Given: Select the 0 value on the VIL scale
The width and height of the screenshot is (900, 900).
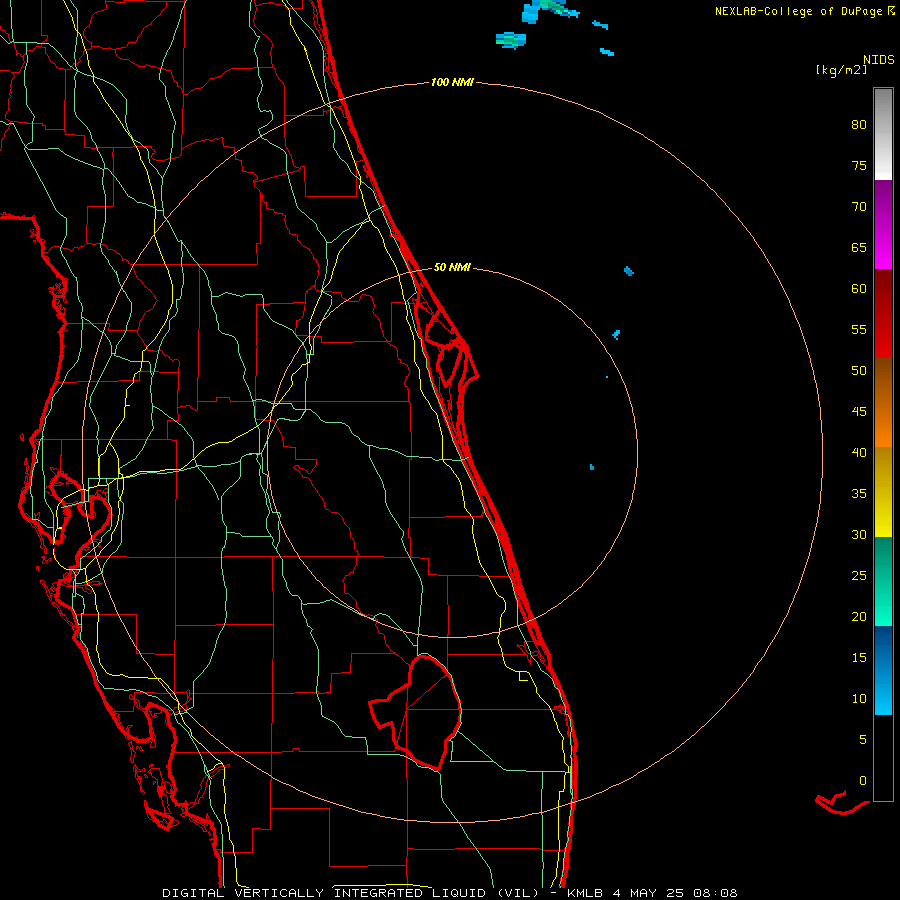Looking at the screenshot, I should (x=863, y=781).
